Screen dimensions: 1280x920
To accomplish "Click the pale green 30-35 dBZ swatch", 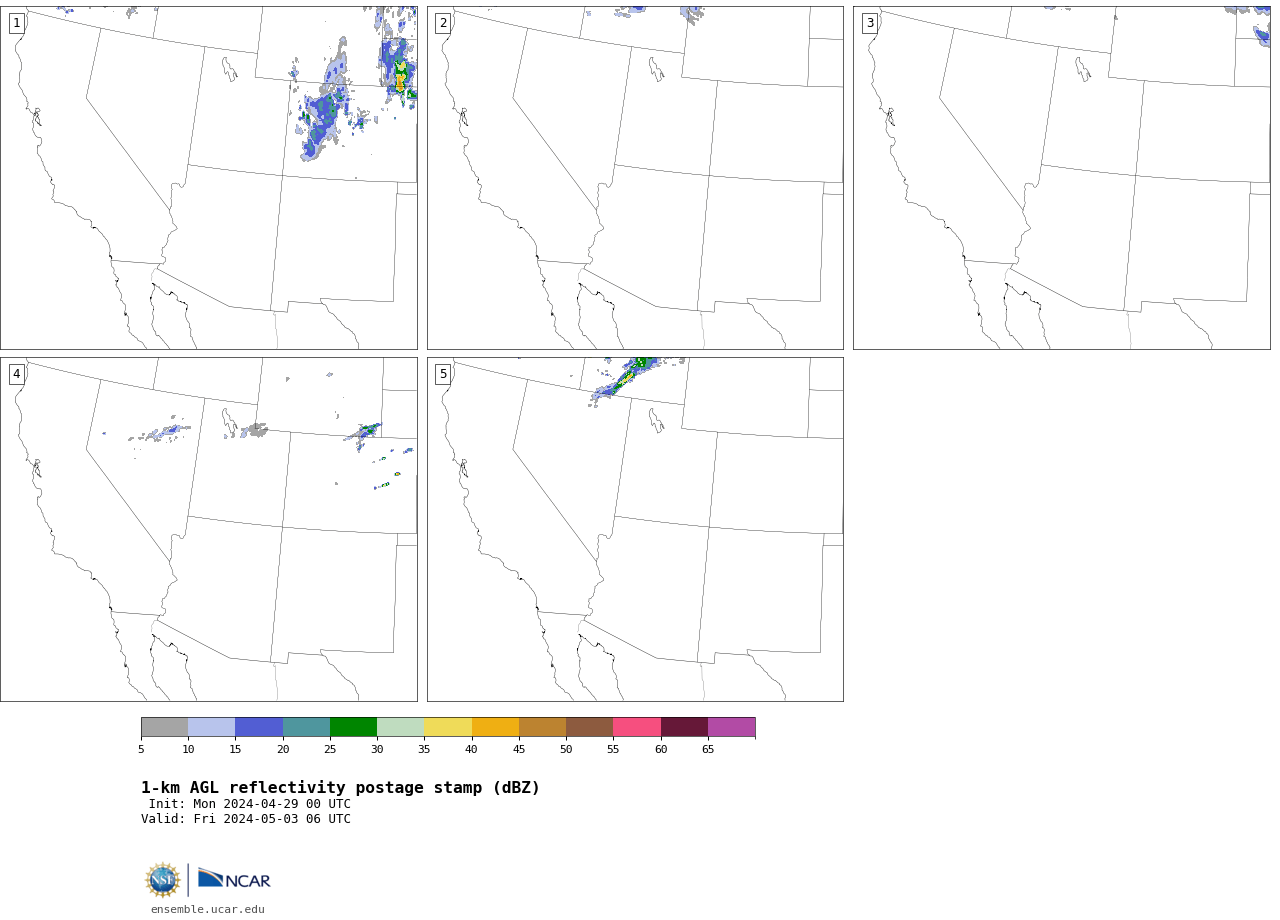I will (401, 727).
